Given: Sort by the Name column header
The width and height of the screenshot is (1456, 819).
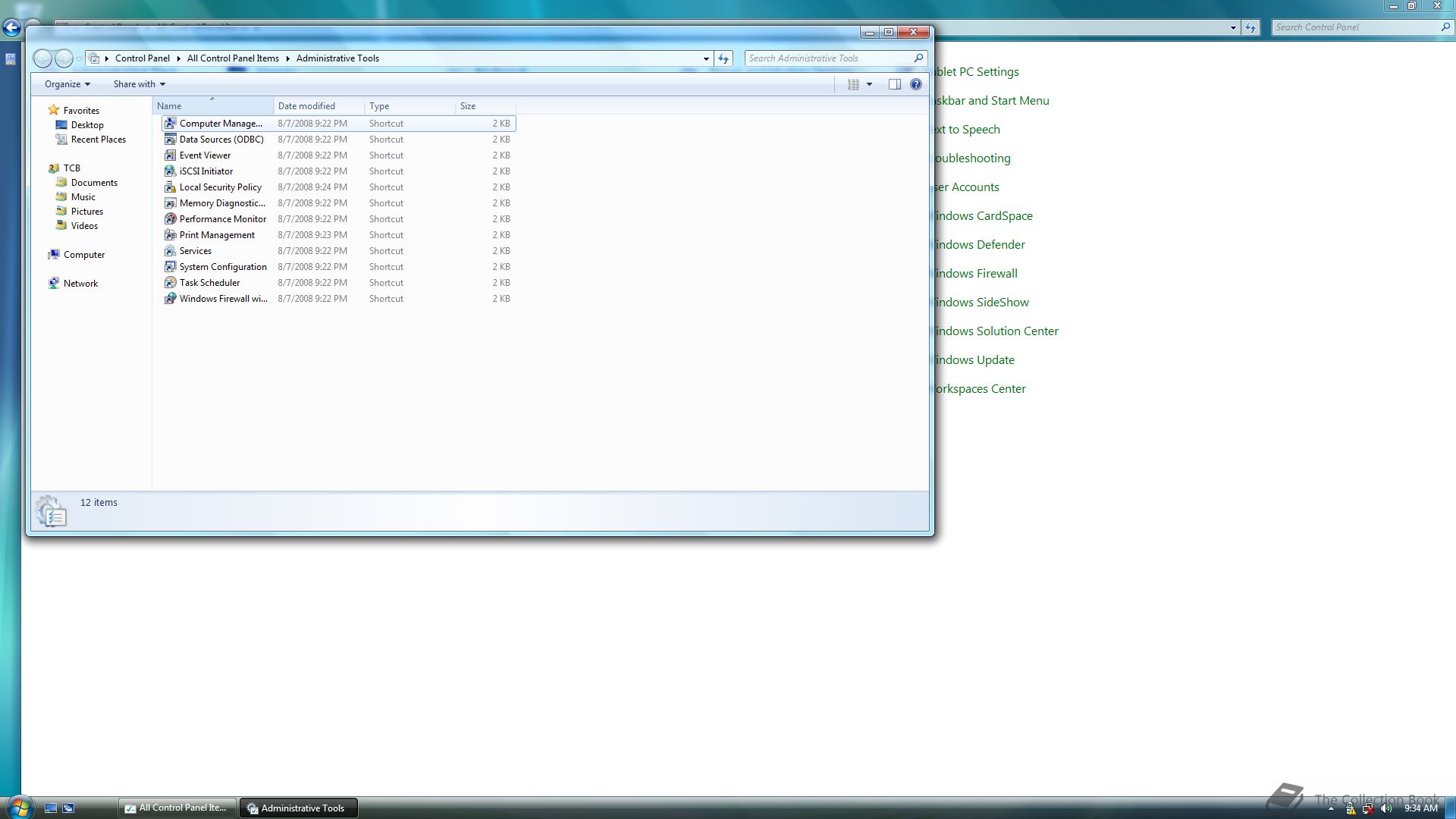Looking at the screenshot, I should [213, 106].
